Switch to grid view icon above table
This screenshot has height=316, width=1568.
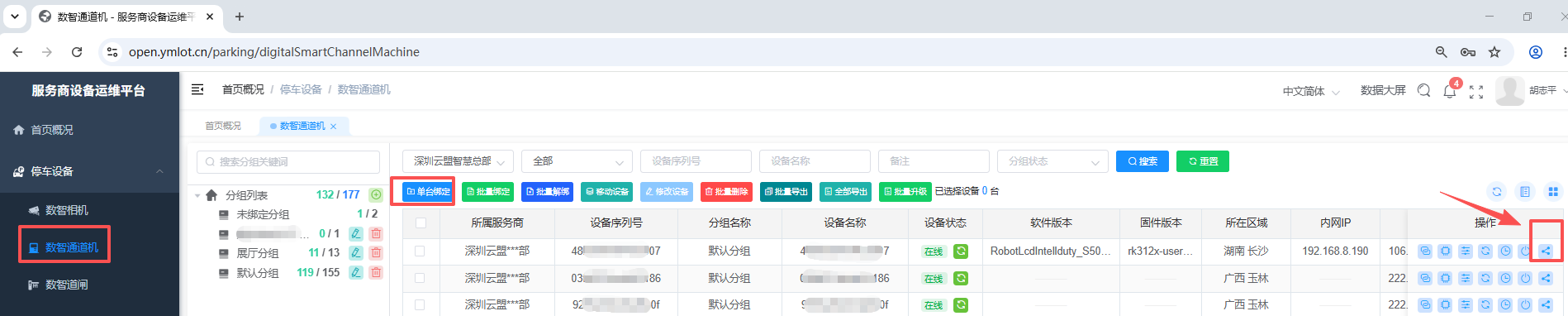[x=1553, y=192]
